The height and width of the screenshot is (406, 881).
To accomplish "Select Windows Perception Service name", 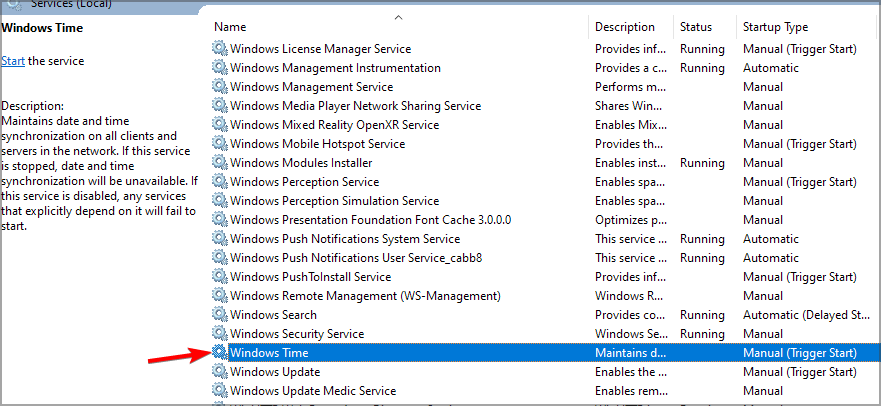I will click(305, 182).
